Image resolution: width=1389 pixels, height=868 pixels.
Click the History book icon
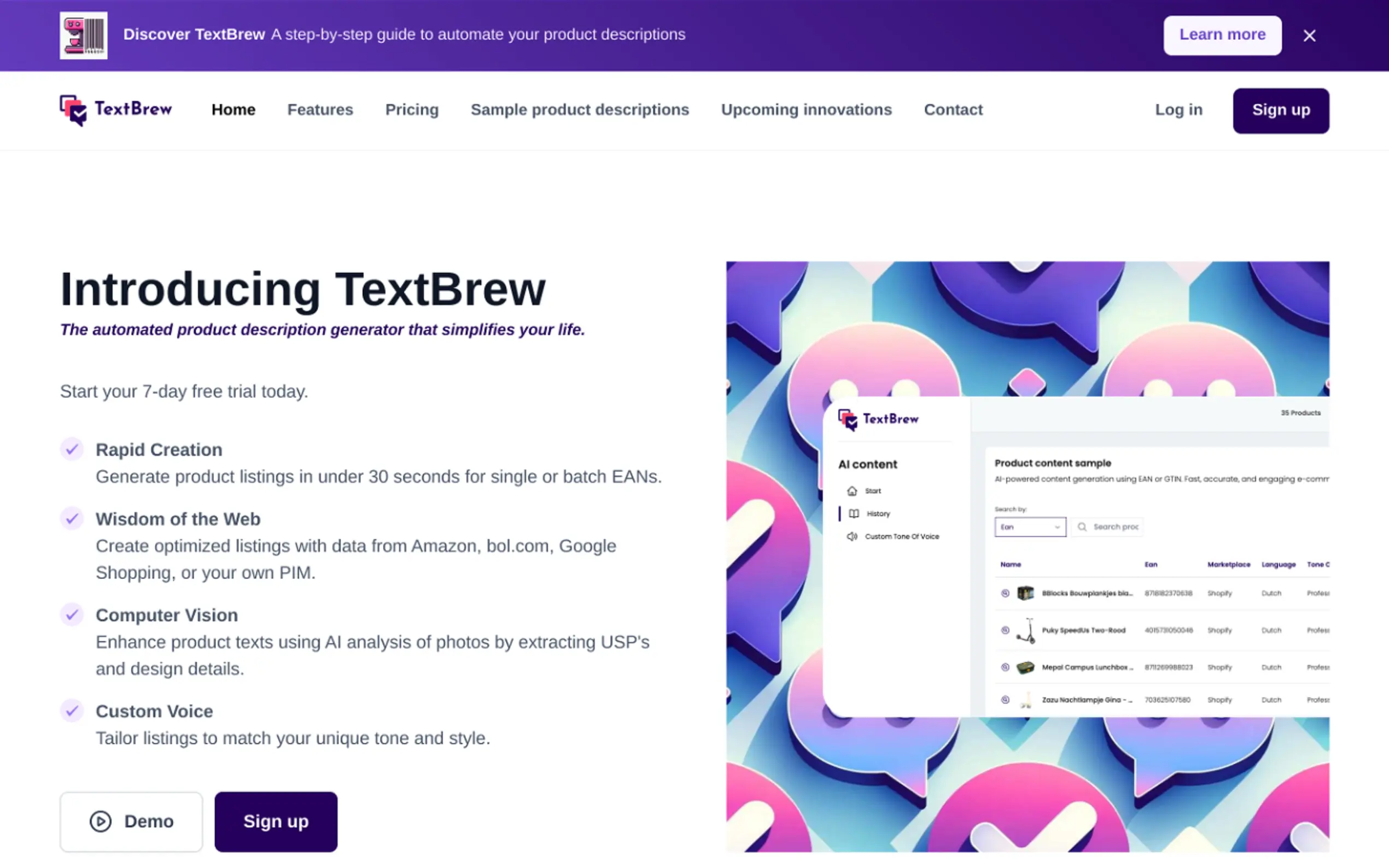click(853, 514)
